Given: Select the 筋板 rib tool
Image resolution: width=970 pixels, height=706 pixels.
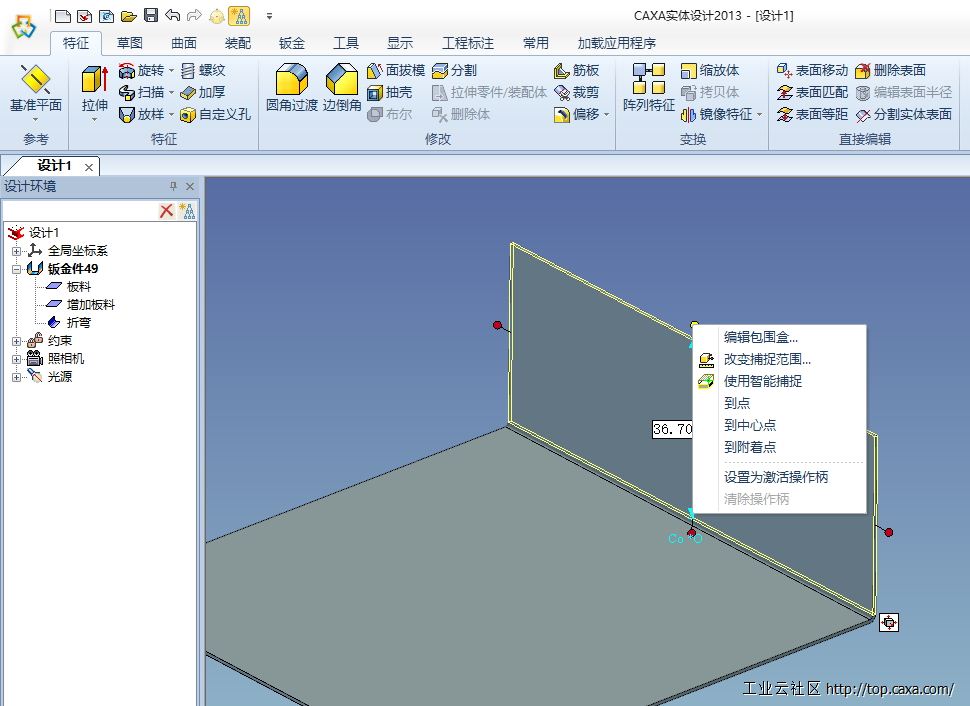Looking at the screenshot, I should click(x=576, y=70).
